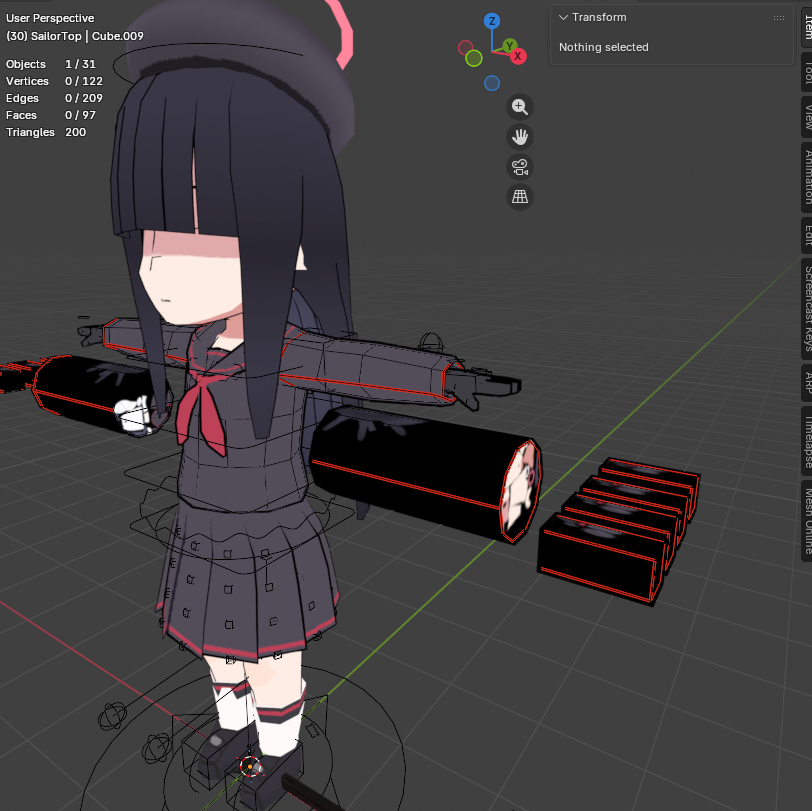
Task: Open the Mesh Online sidebar tab
Action: click(x=807, y=520)
